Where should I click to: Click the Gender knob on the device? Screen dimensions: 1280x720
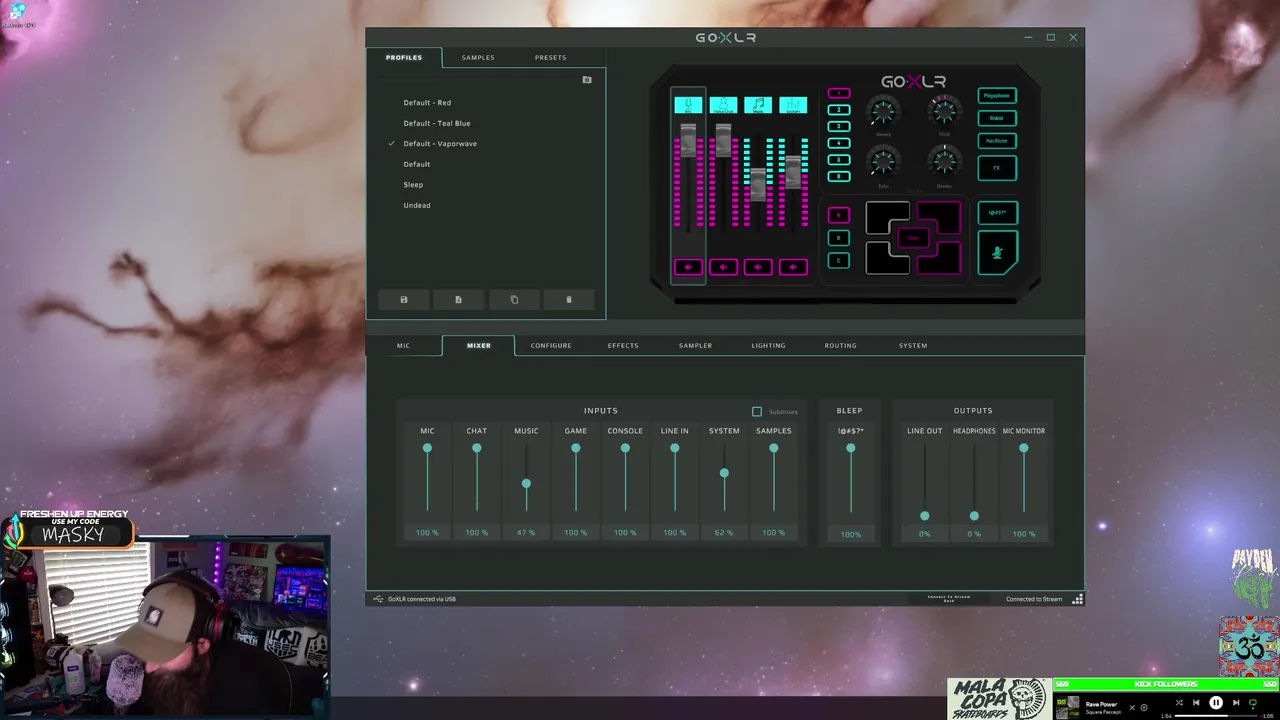click(944, 162)
